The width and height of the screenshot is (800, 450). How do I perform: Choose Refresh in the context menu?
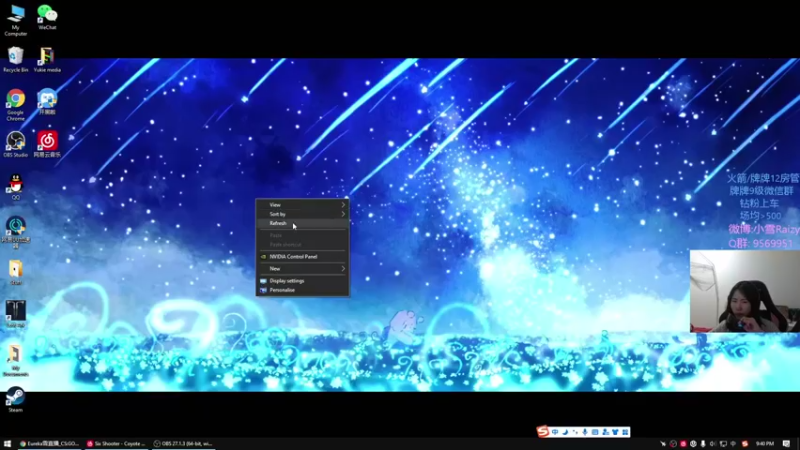coord(303,223)
